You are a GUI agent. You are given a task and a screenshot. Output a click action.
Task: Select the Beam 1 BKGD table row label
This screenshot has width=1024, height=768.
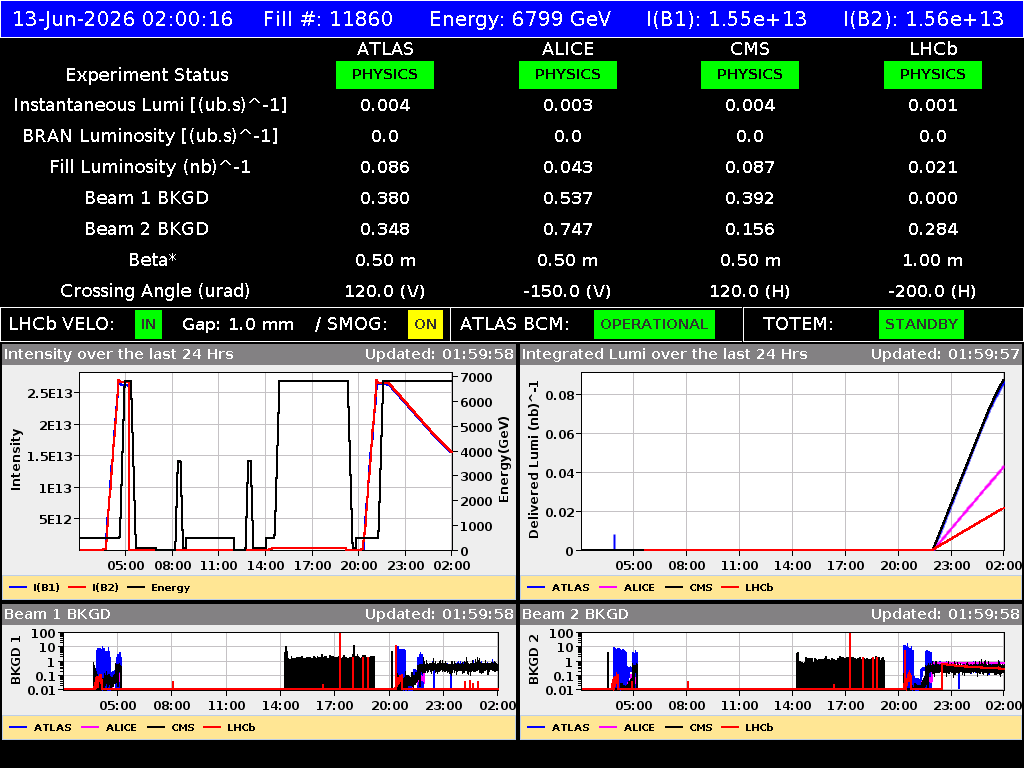pos(147,198)
